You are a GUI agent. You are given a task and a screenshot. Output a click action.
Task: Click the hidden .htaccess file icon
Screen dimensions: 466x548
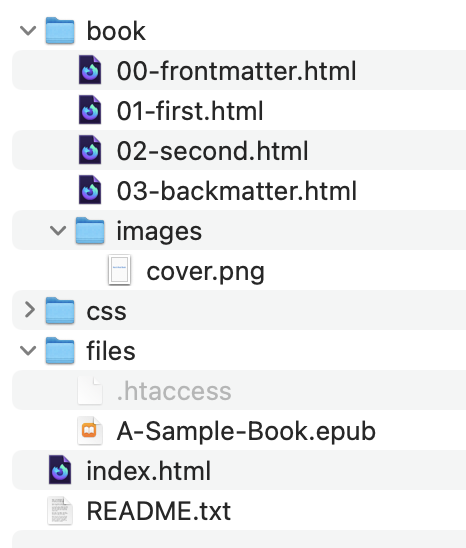coord(90,390)
